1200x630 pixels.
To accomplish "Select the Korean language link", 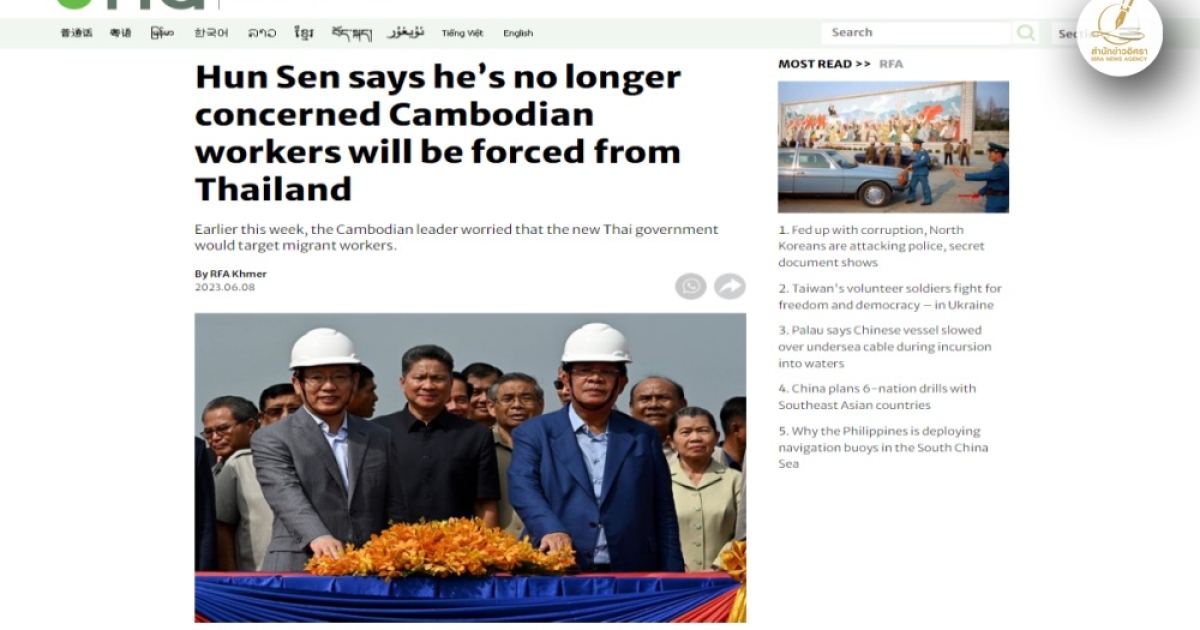I will pyautogui.click(x=211, y=33).
